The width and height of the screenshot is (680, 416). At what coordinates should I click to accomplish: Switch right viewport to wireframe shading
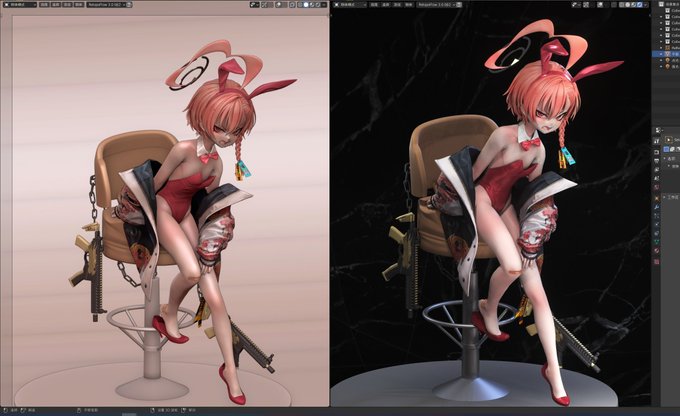(621, 4)
